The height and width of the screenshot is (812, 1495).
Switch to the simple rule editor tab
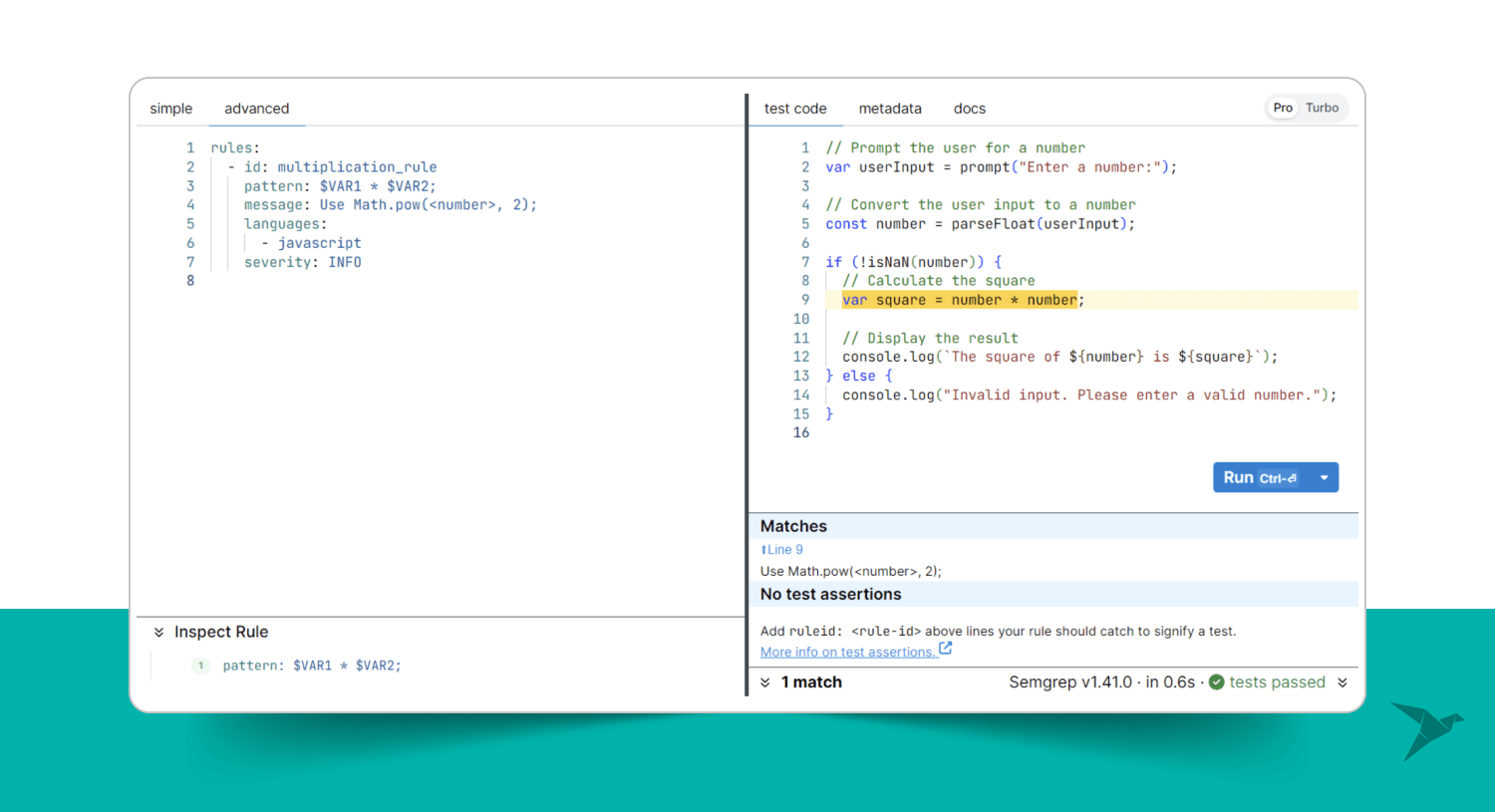(171, 109)
